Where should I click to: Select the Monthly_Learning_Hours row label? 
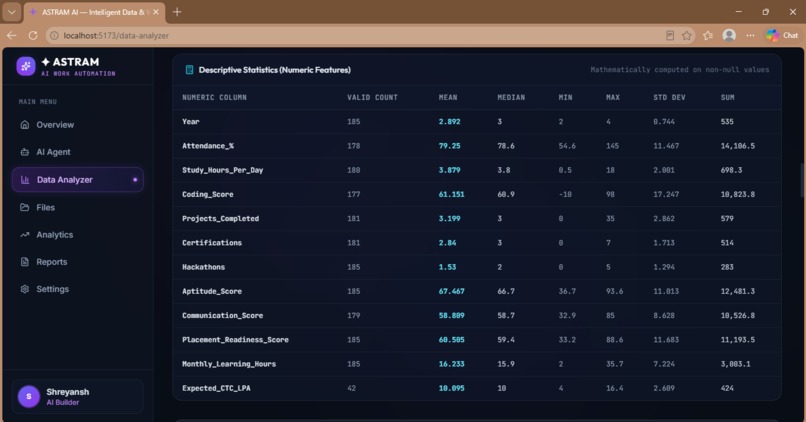coord(229,364)
